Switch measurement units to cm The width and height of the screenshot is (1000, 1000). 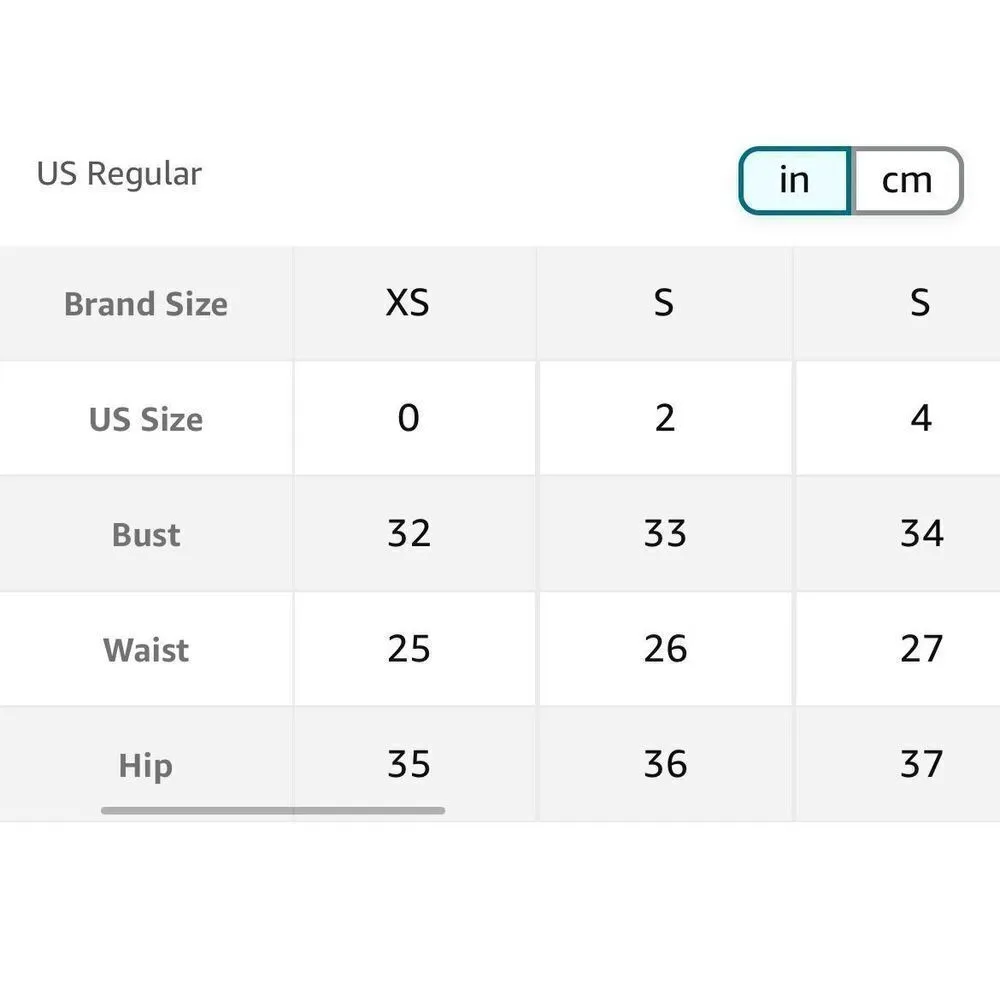(906, 180)
